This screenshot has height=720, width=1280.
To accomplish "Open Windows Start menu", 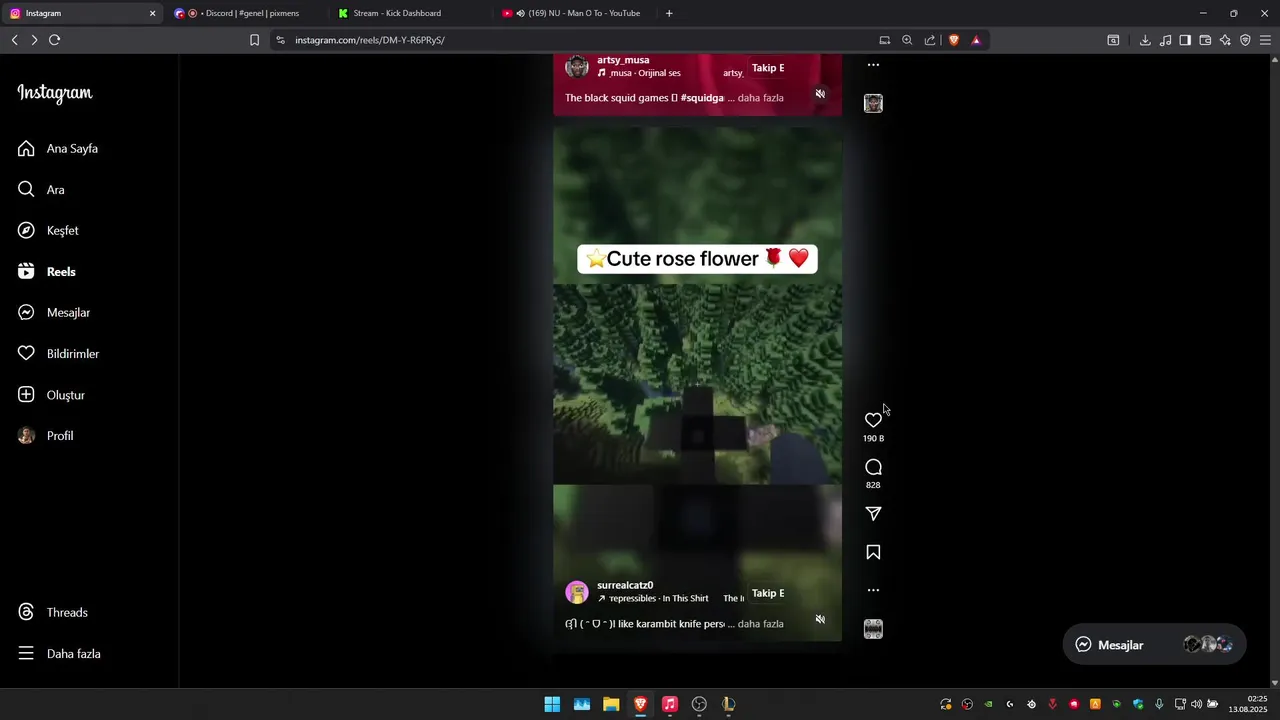I will (x=552, y=704).
